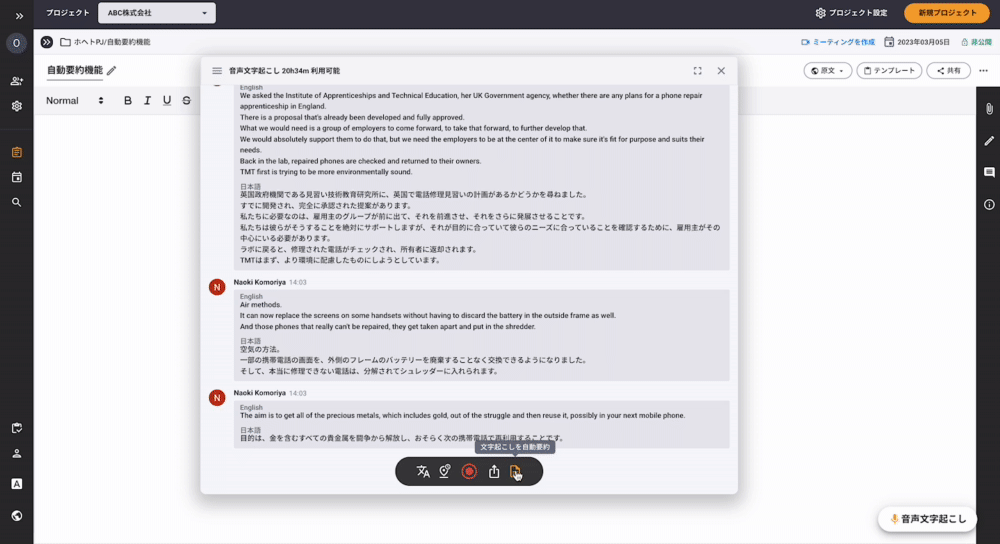Open the comments icon in right sidebar
This screenshot has width=1000, height=544.
click(988, 172)
